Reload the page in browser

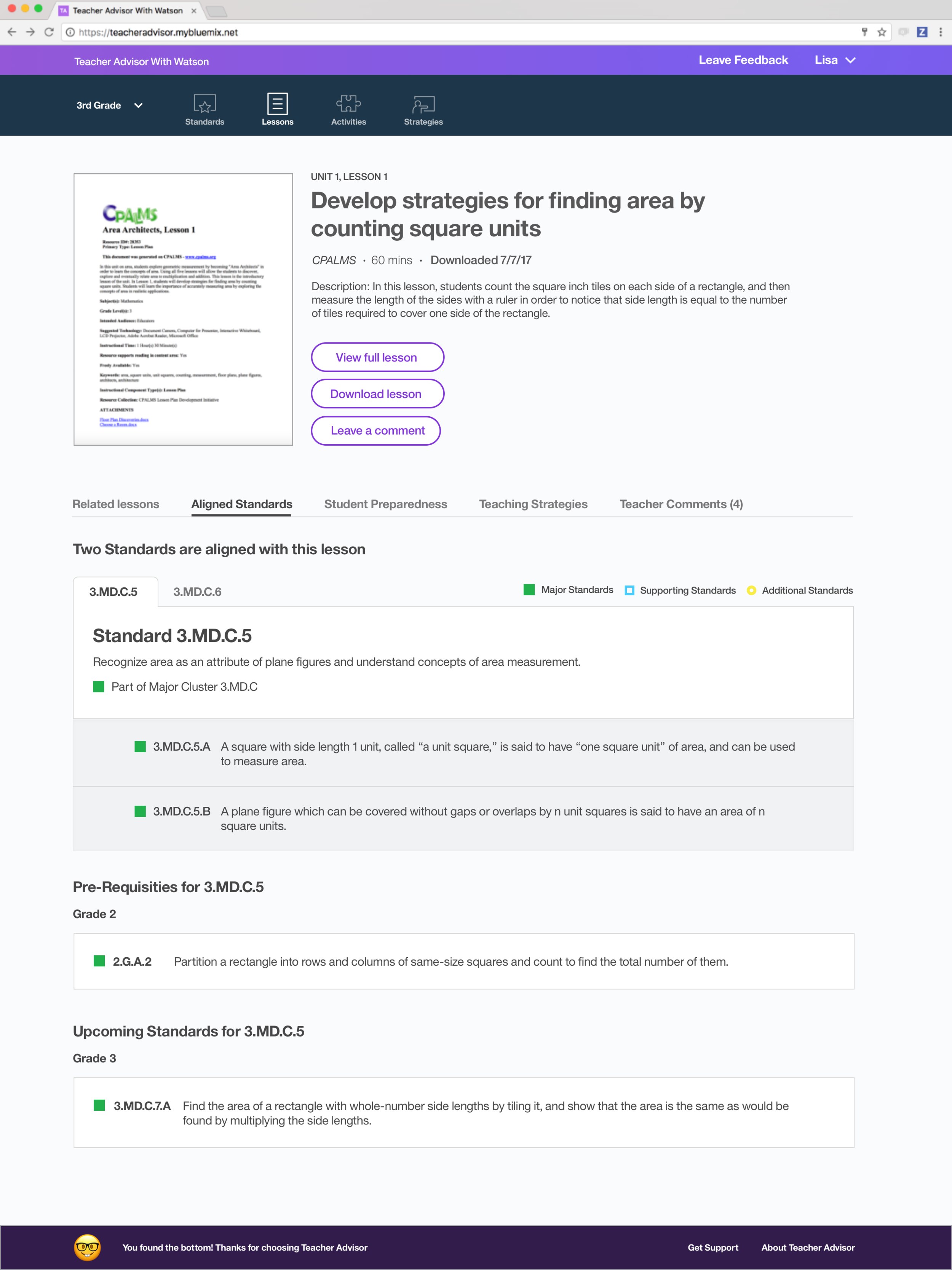(x=49, y=32)
